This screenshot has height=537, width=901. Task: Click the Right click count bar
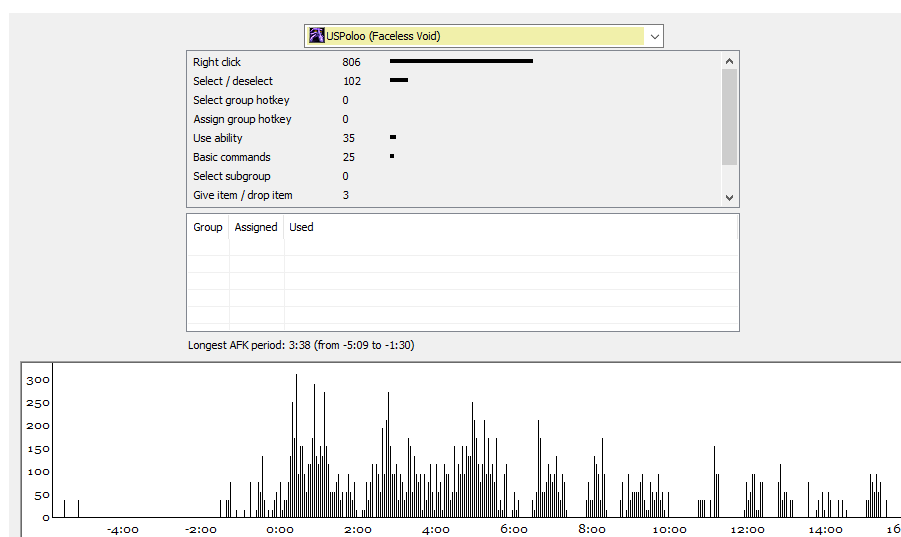(461, 61)
